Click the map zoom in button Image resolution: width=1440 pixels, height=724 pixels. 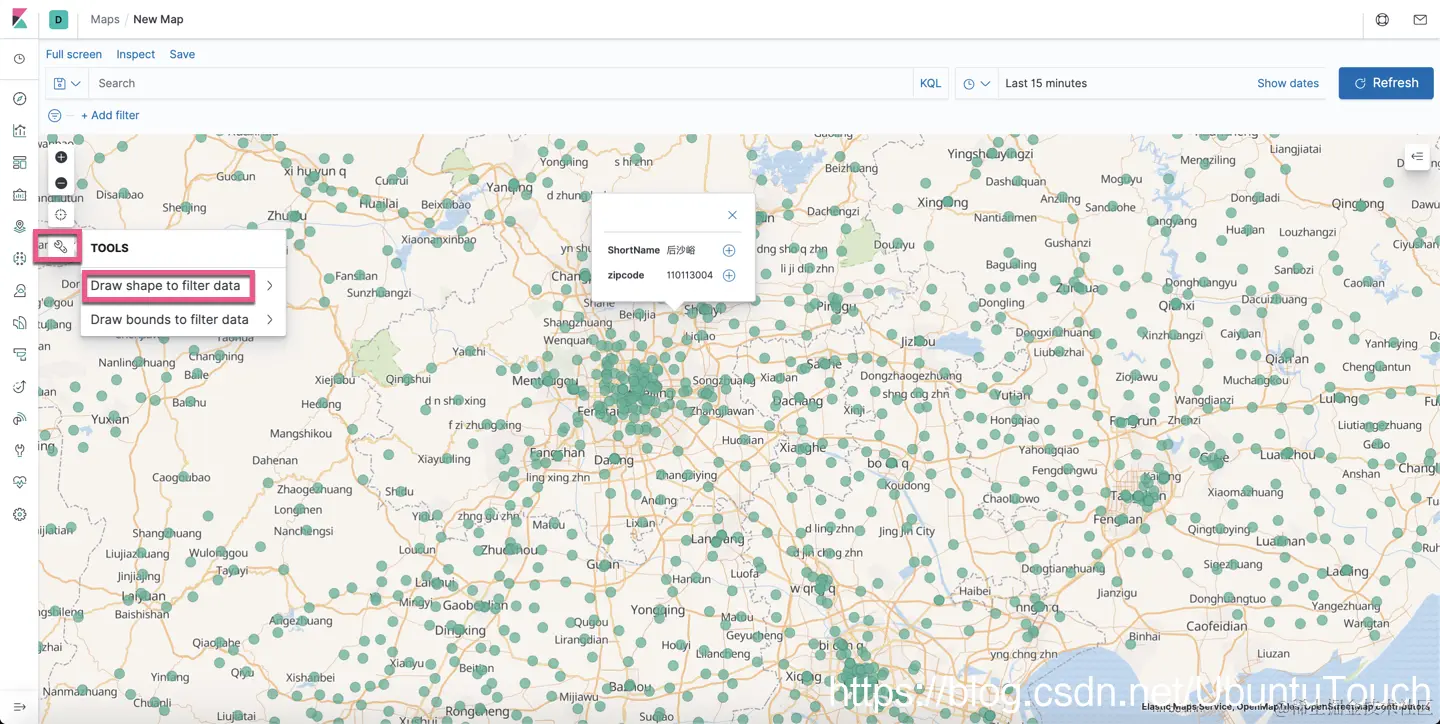coord(61,158)
